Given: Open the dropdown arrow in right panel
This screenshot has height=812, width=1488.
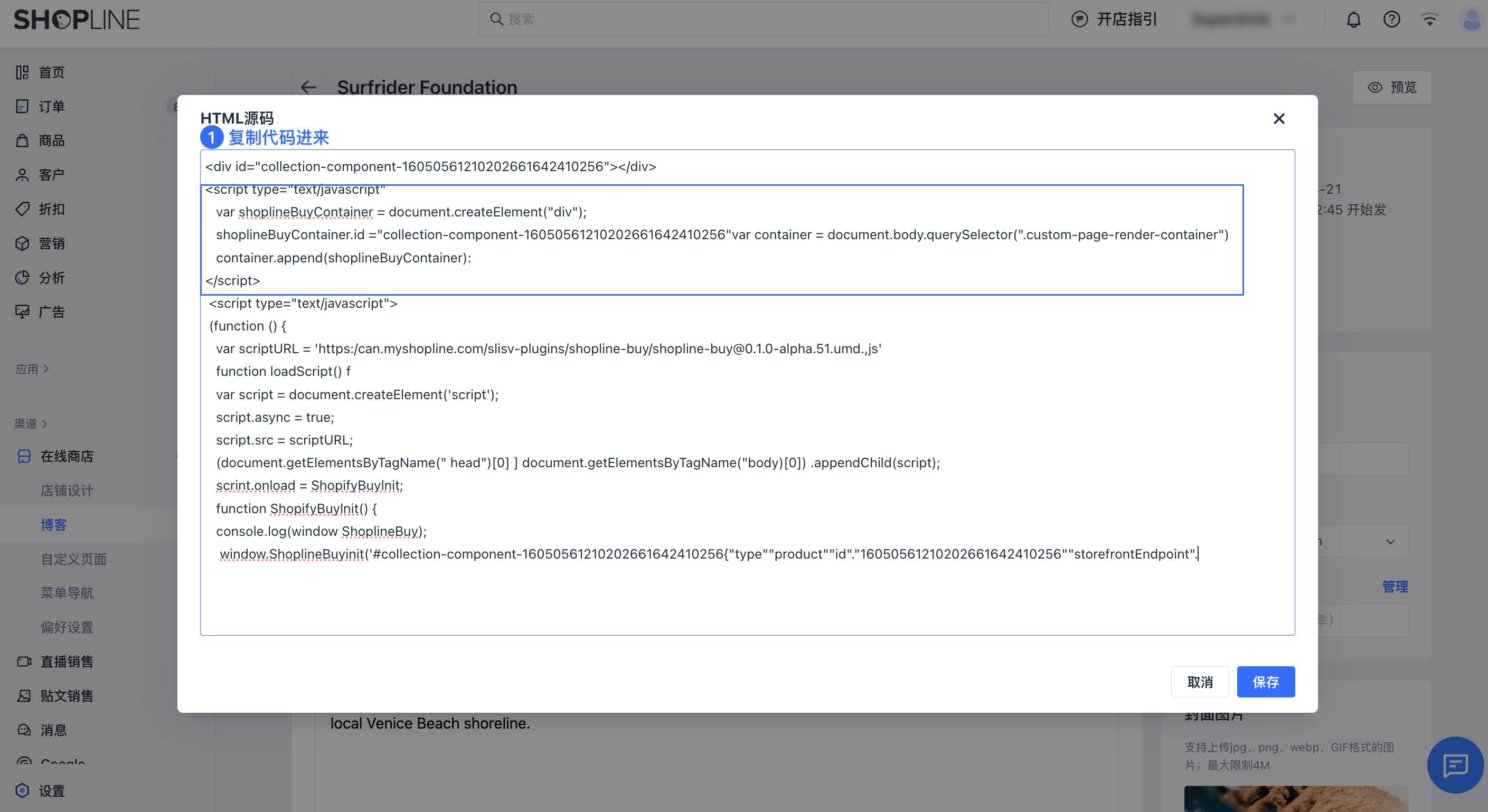Looking at the screenshot, I should (x=1390, y=542).
